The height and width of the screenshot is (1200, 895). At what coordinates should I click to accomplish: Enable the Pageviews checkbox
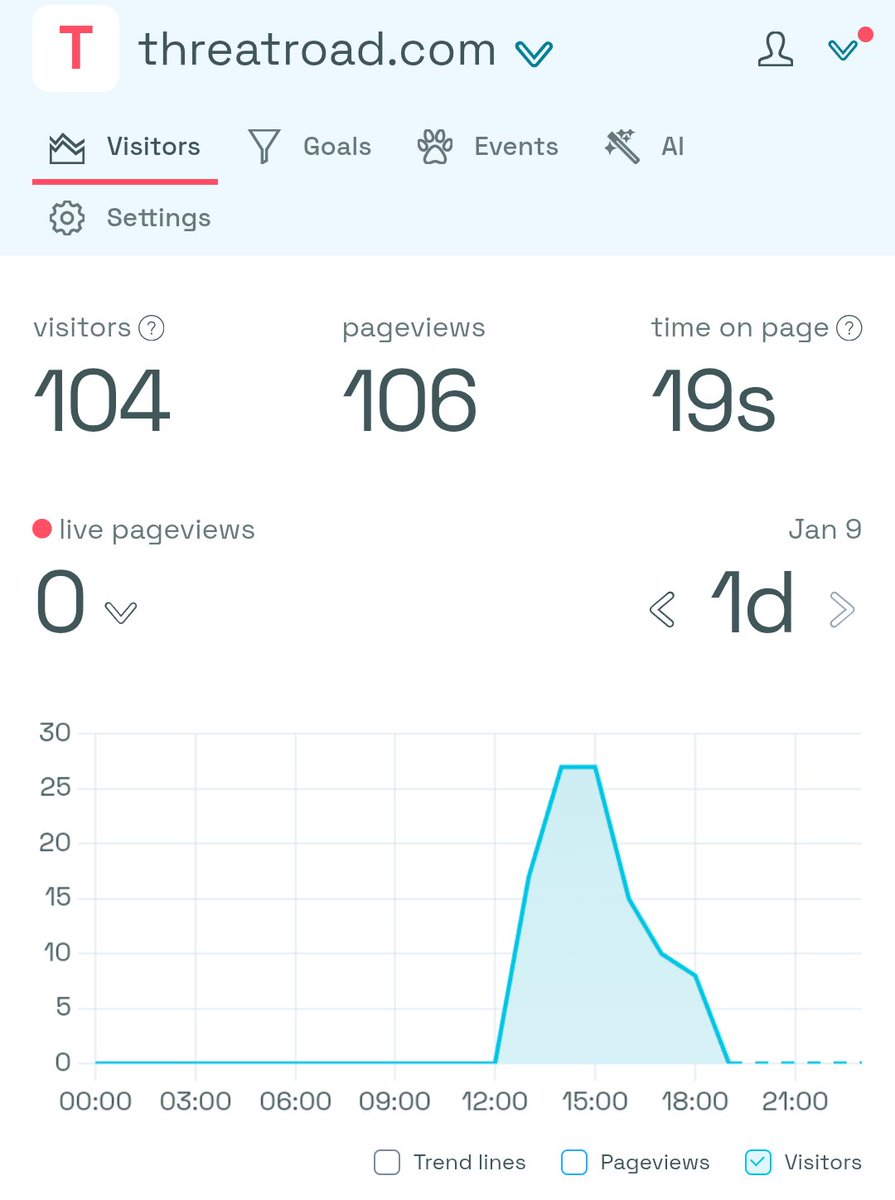point(574,1162)
